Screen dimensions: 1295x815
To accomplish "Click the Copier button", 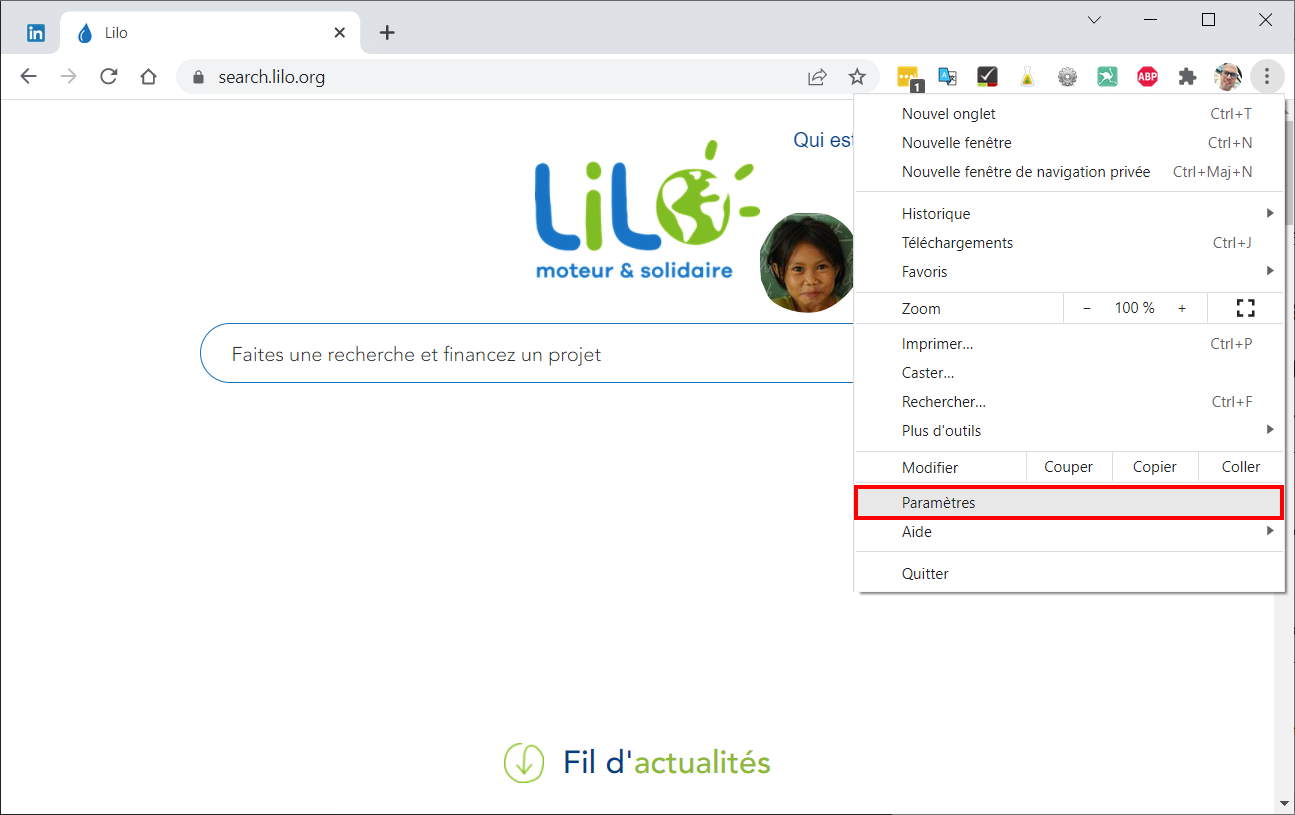I will click(x=1154, y=467).
